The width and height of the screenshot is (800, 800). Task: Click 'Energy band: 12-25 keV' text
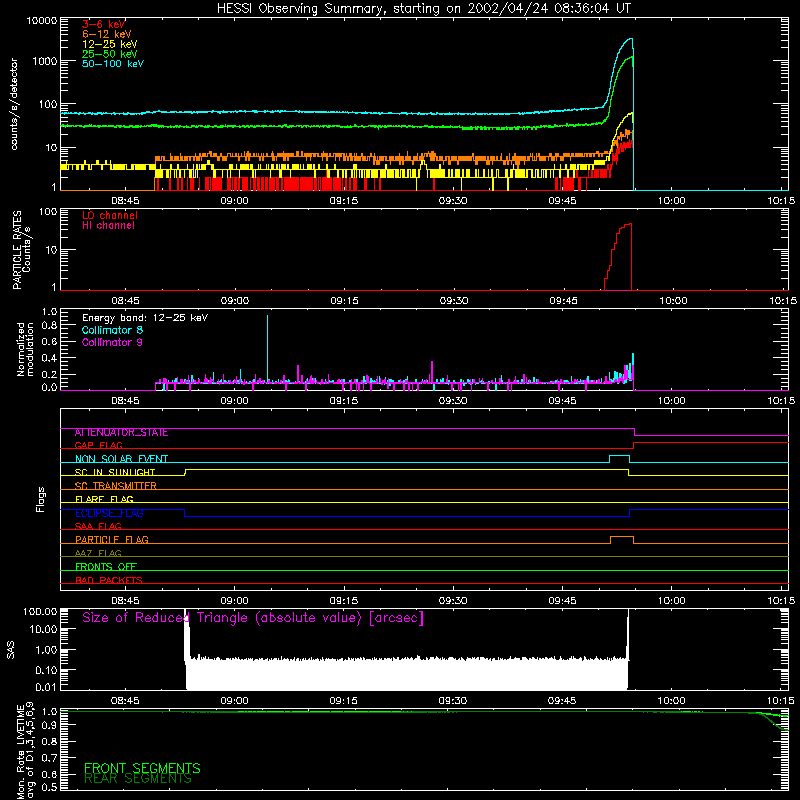tap(145, 318)
